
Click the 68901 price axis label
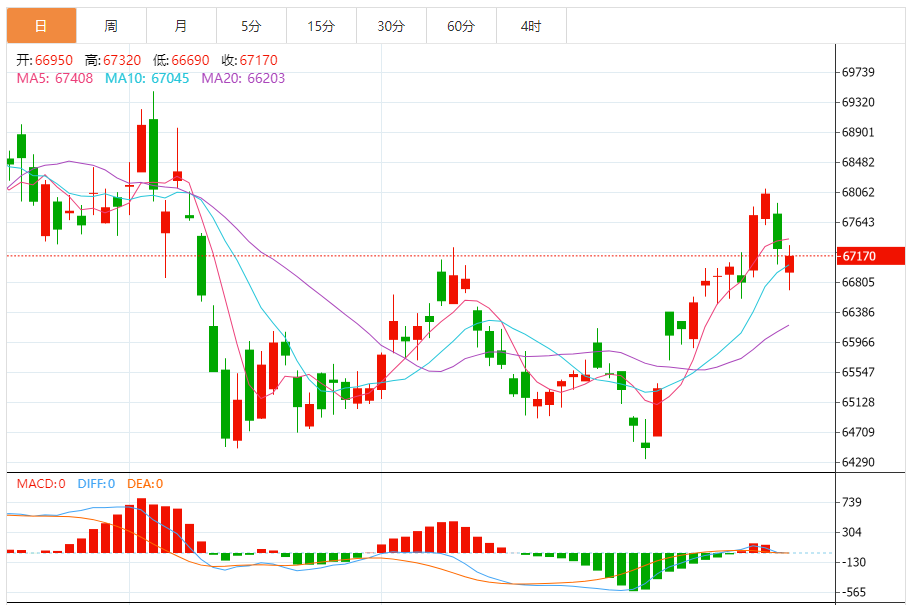[858, 132]
